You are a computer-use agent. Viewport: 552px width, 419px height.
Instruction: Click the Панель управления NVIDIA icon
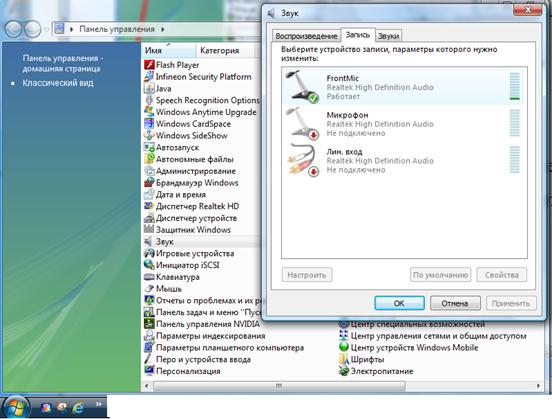[x=149, y=324]
